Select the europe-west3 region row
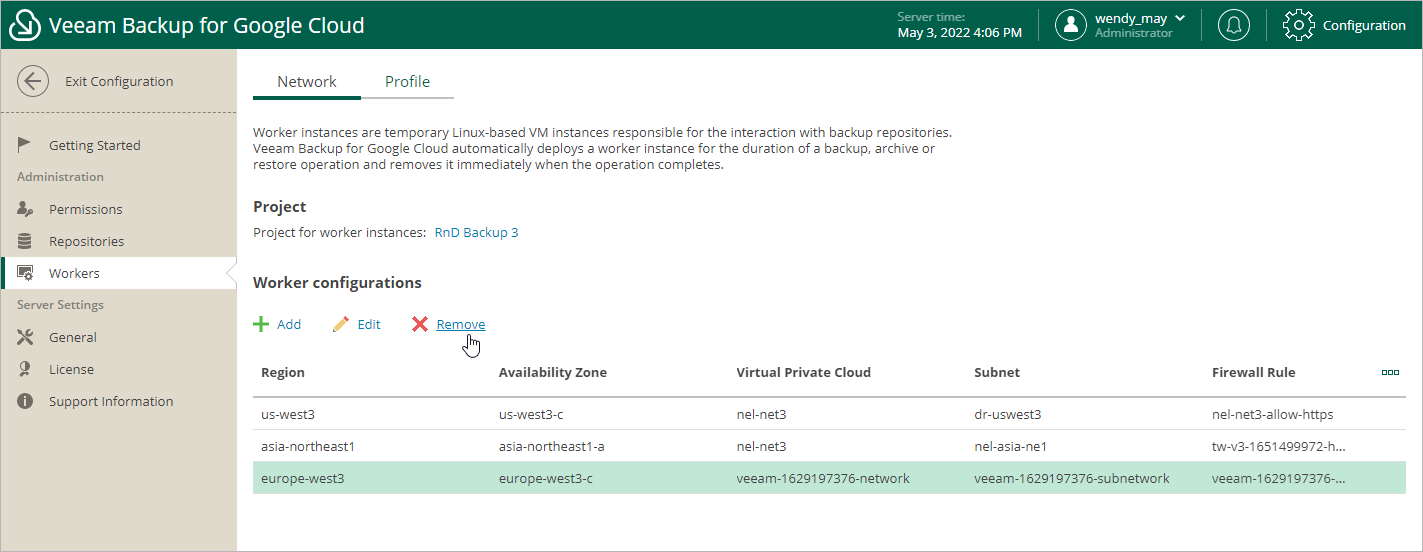 tap(829, 478)
